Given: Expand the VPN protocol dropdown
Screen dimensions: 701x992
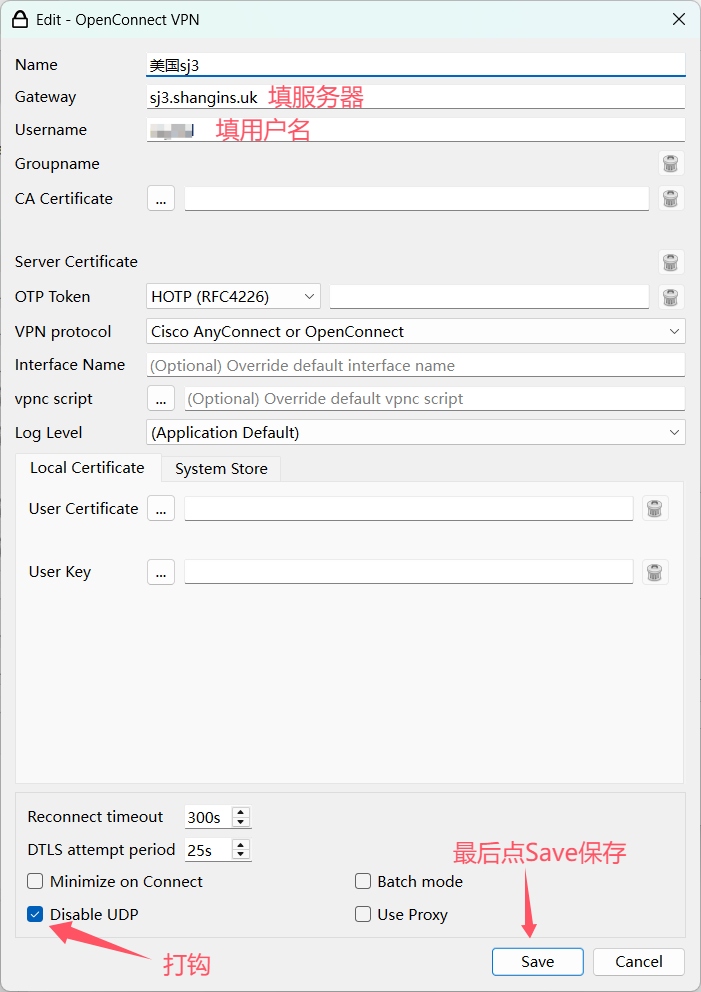Looking at the screenshot, I should [415, 332].
